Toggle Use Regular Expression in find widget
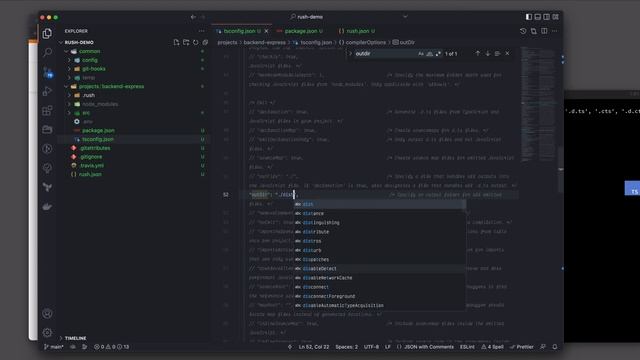 (x=438, y=54)
